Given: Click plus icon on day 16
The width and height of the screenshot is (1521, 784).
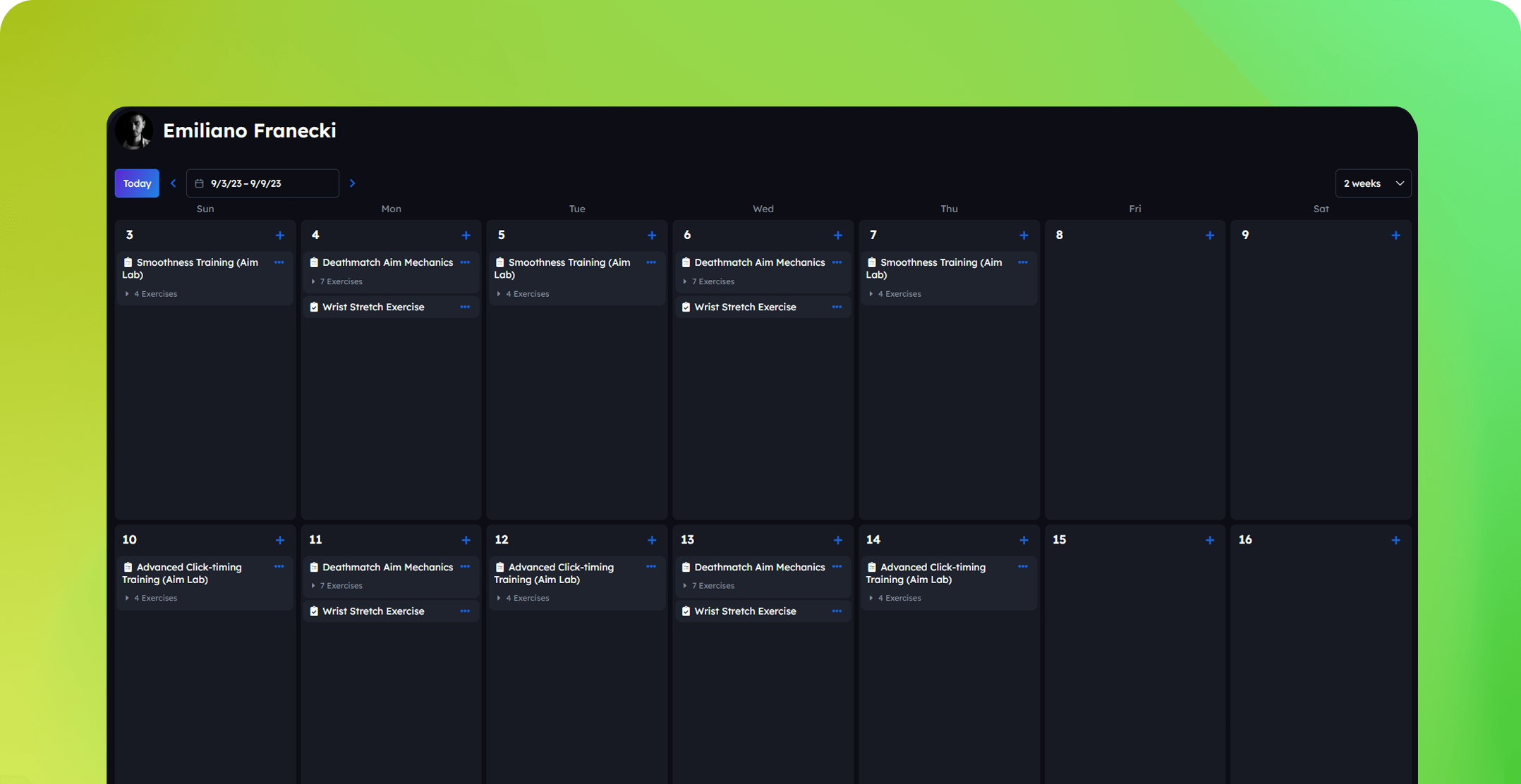Looking at the screenshot, I should (1395, 540).
